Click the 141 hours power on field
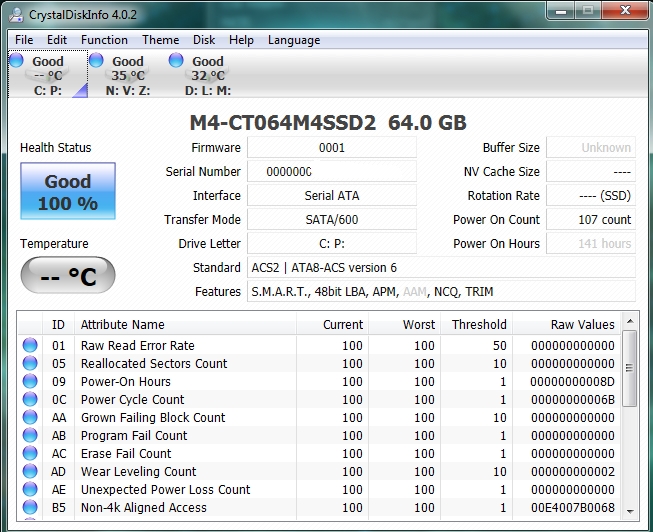This screenshot has height=532, width=653. pyautogui.click(x=591, y=243)
